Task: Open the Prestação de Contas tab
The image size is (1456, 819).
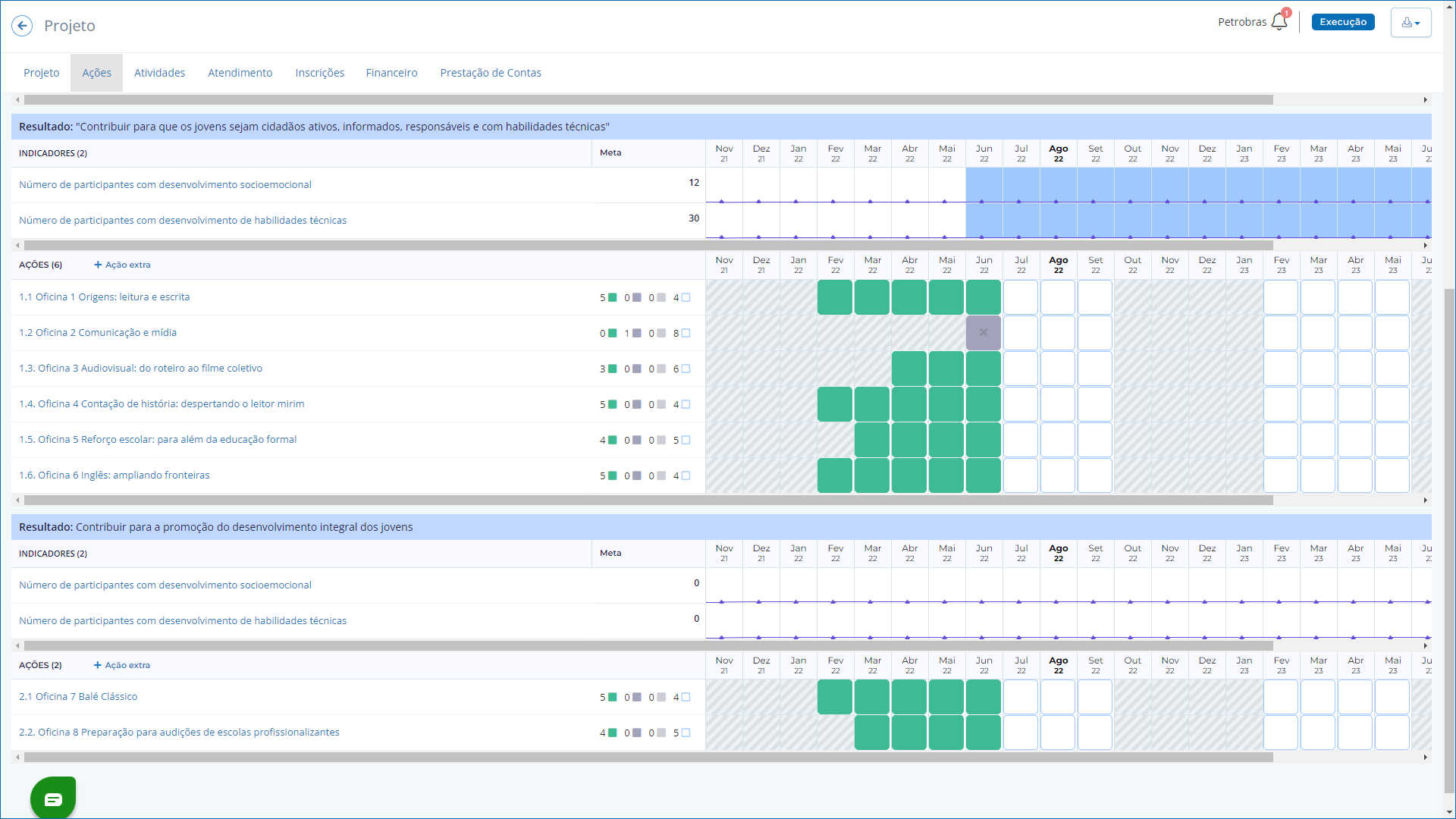Action: click(490, 73)
